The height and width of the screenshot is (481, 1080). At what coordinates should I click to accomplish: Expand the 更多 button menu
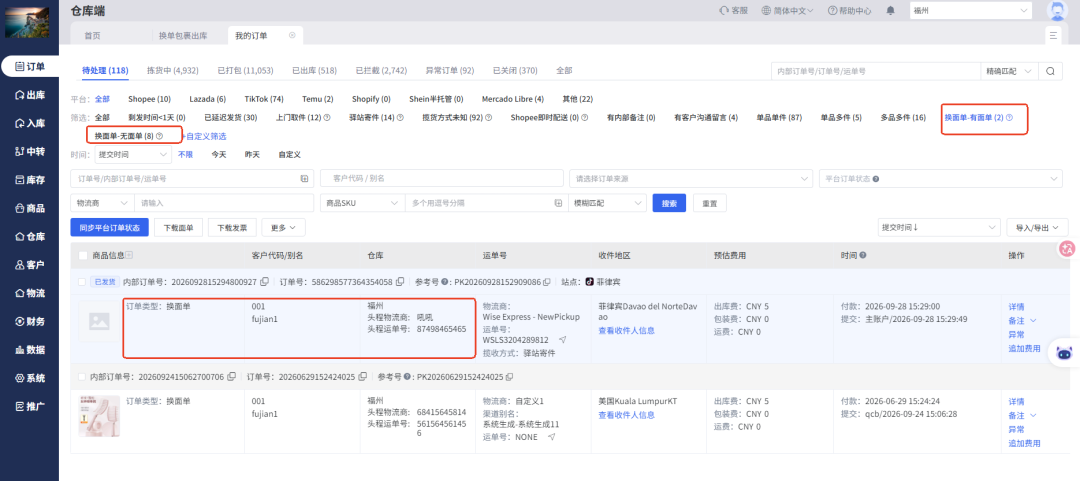point(284,227)
